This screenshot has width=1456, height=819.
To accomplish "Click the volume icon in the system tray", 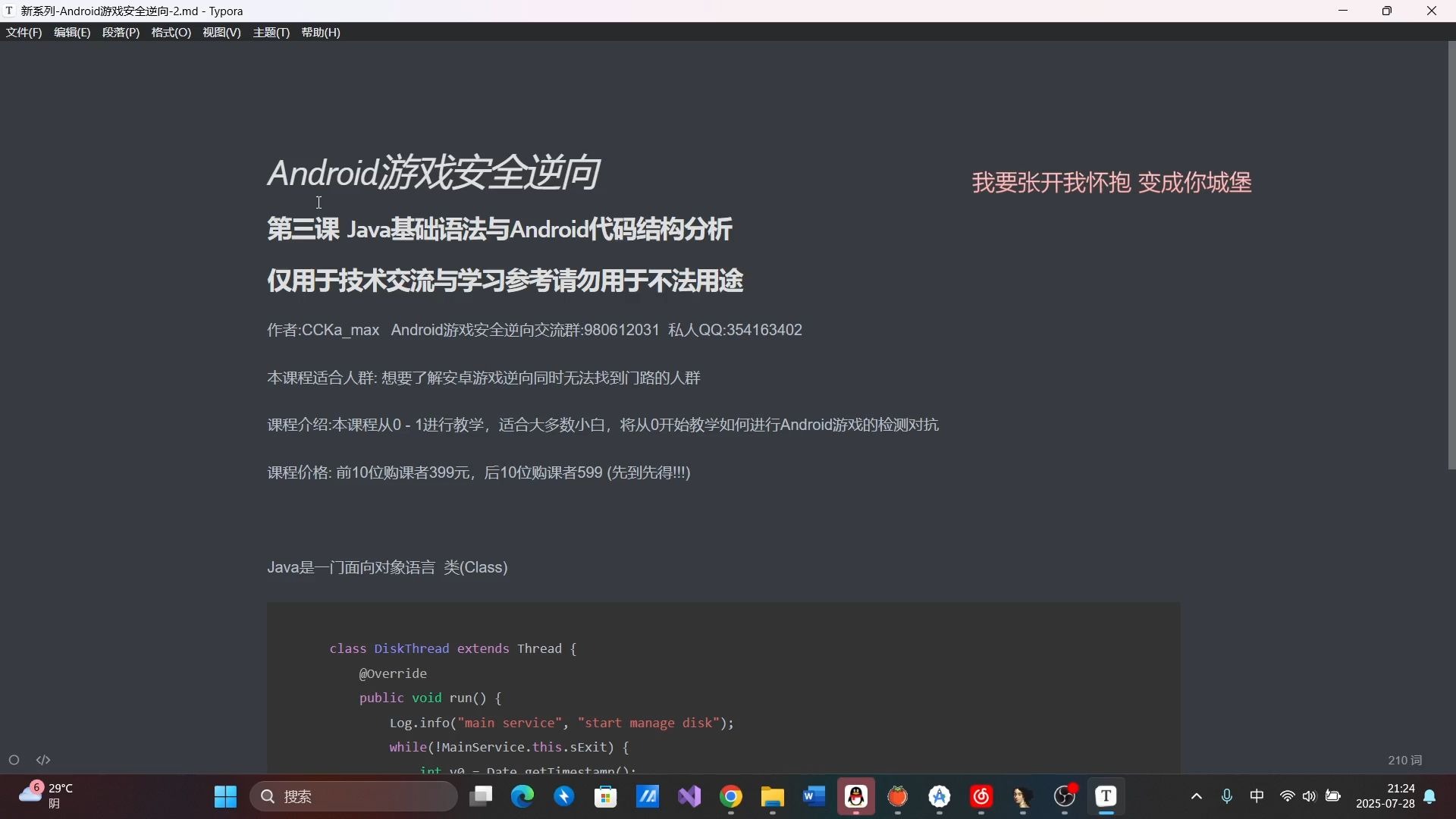I will click(x=1310, y=796).
